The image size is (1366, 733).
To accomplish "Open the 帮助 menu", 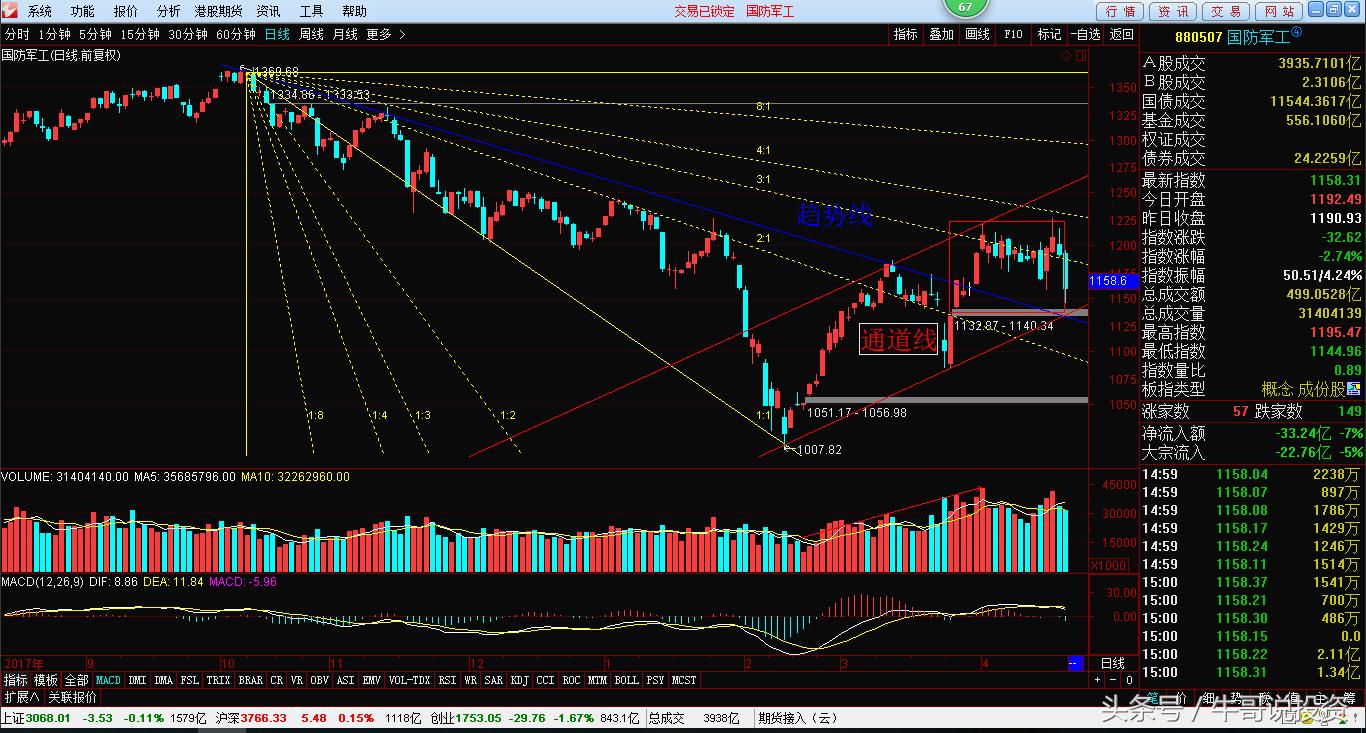I will (x=354, y=11).
